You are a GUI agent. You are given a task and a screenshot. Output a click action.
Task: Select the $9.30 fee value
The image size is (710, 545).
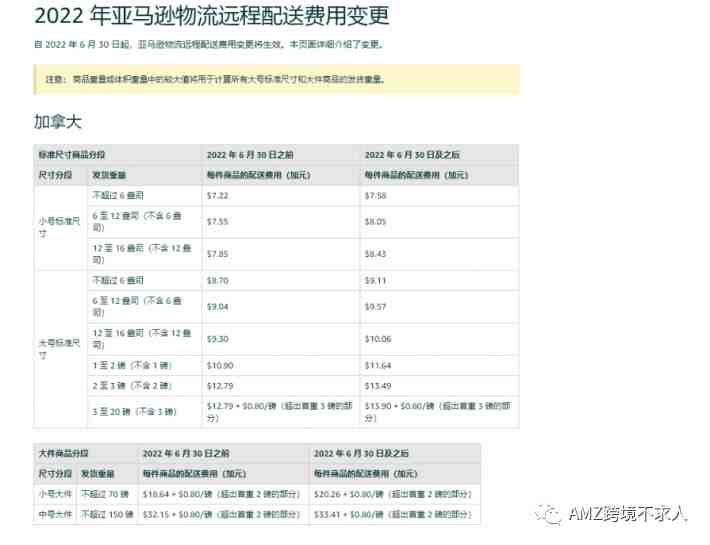(x=217, y=339)
